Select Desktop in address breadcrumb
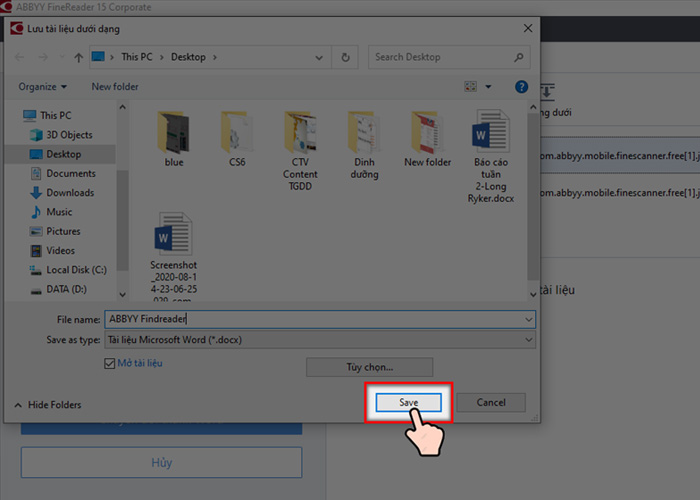The width and height of the screenshot is (700, 500). pos(188,57)
